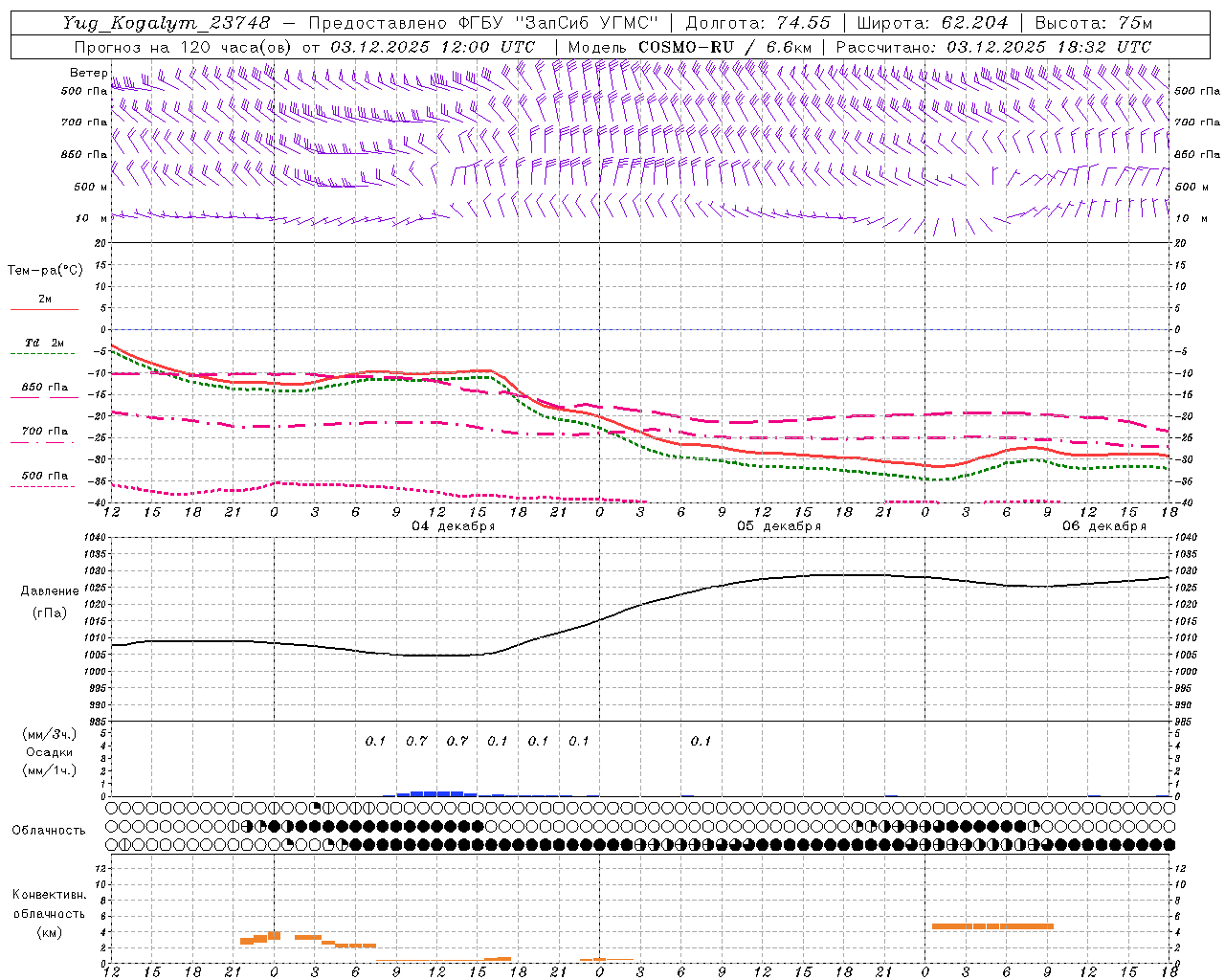Click the '(мм/1ч.)' precipitation unit label
Screen dimensions: 1225x980
click(x=50, y=770)
